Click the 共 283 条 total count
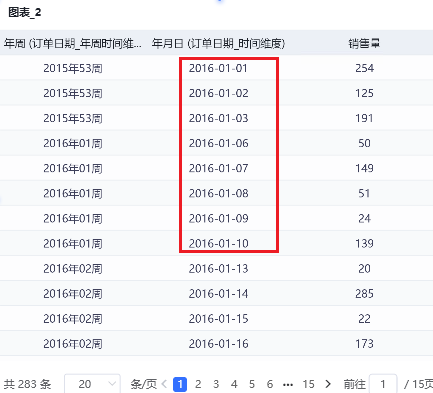The width and height of the screenshot is (433, 393). click(27, 384)
